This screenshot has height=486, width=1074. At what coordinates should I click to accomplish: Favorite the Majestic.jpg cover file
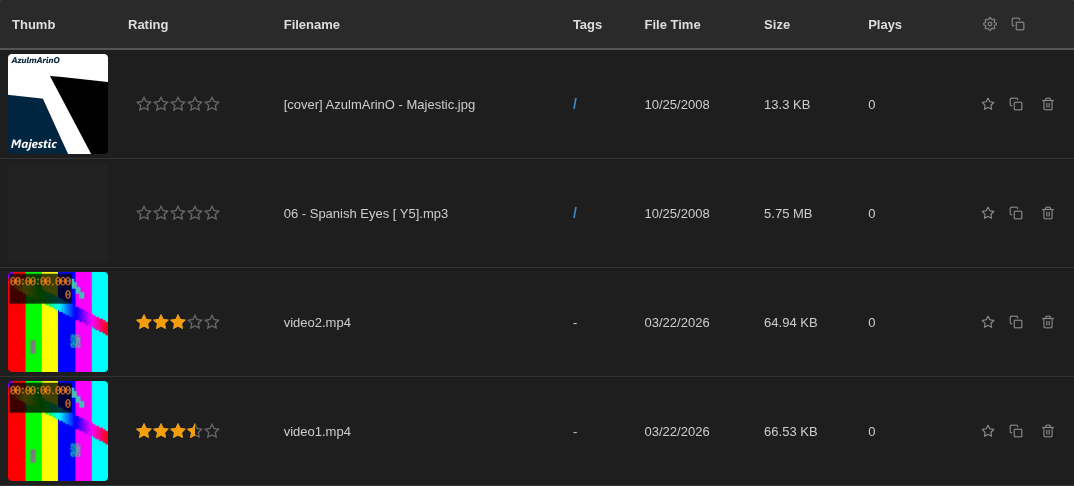988,104
